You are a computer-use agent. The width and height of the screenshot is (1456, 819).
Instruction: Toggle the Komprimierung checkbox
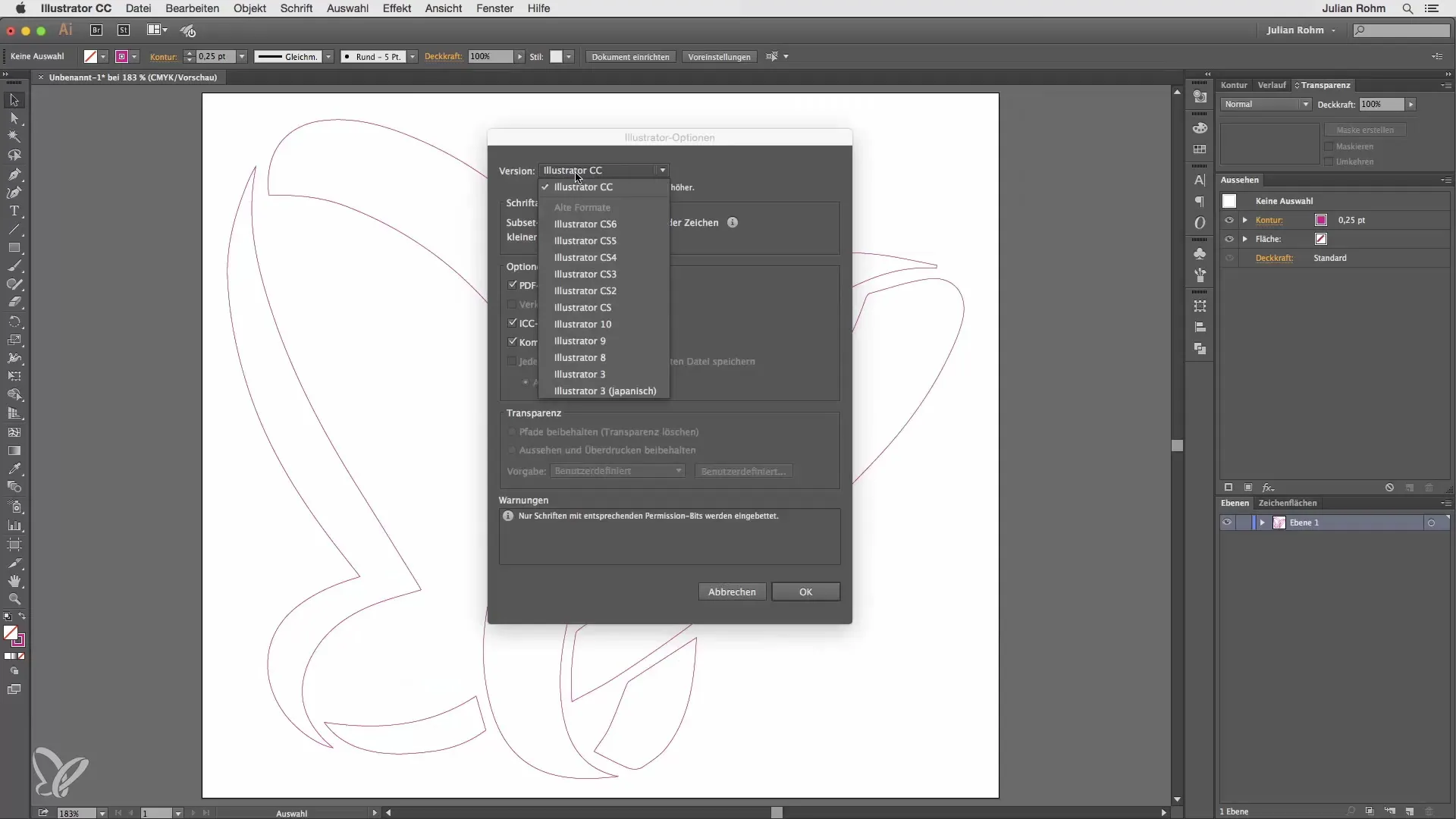coord(513,342)
